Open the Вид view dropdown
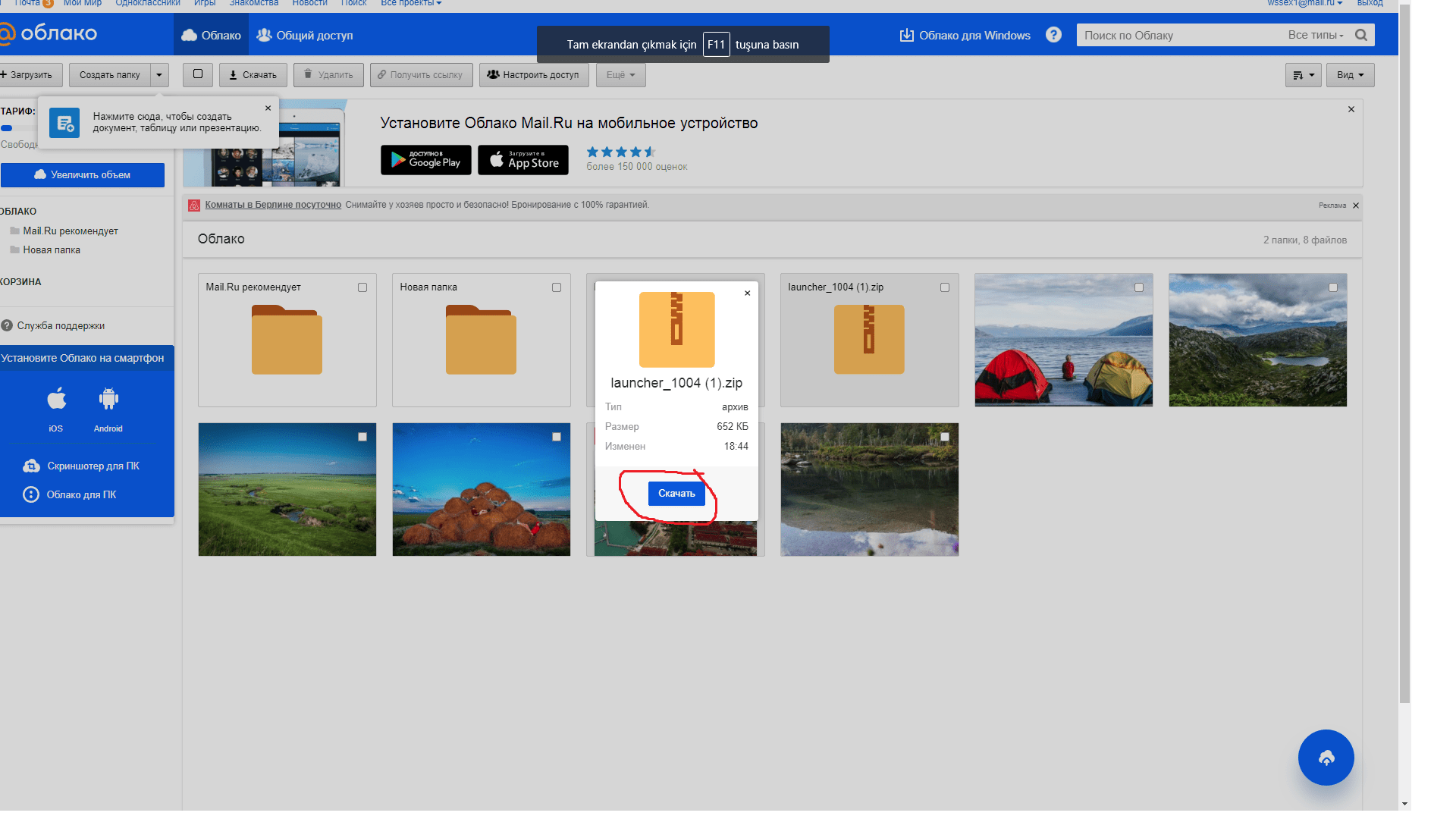Viewport: 1456px width, 819px height. pos(1350,75)
